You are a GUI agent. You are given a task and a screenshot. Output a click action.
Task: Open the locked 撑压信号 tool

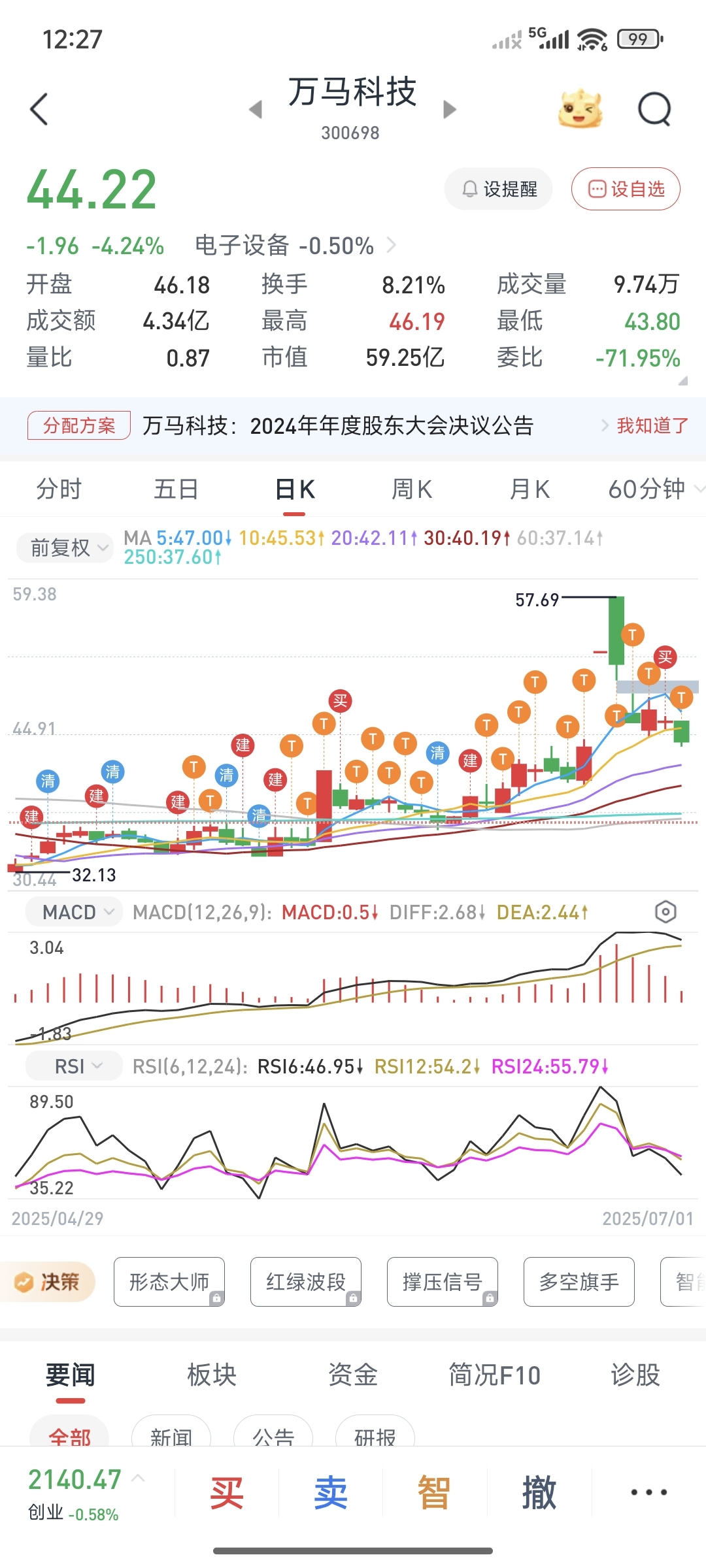(x=443, y=1282)
